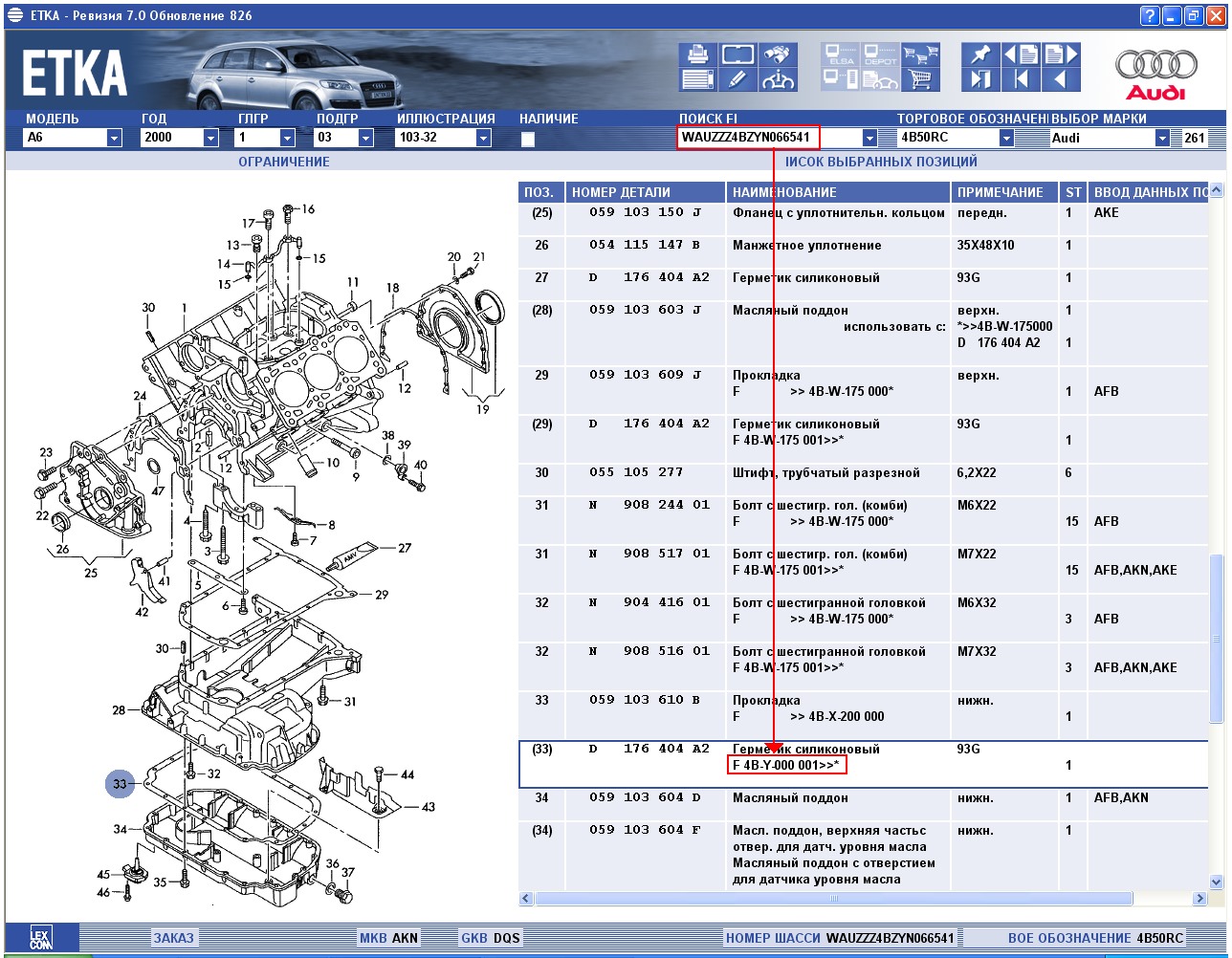1232x958 pixels.
Task: Expand the Поиск FI VIN dropdown arrow
Action: coord(869,138)
